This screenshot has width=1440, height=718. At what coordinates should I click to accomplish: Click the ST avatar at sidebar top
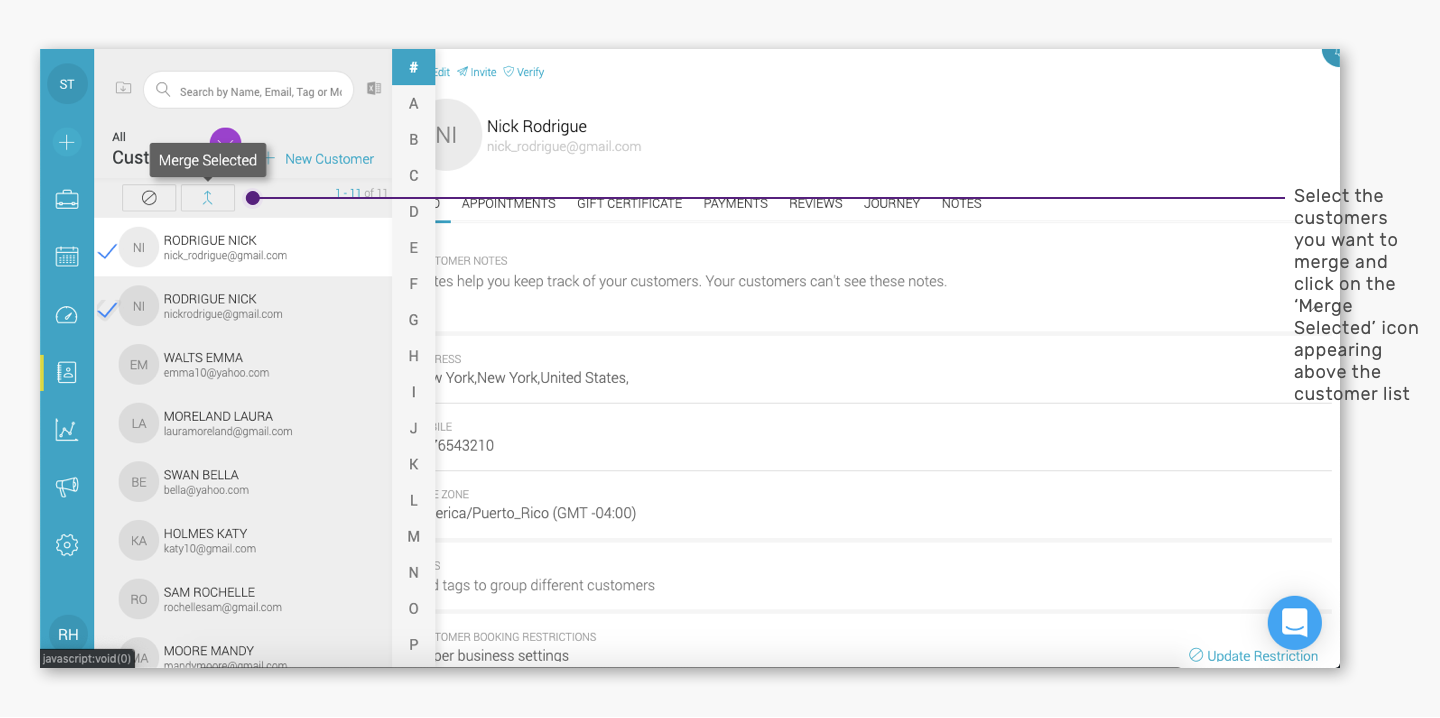click(x=67, y=84)
